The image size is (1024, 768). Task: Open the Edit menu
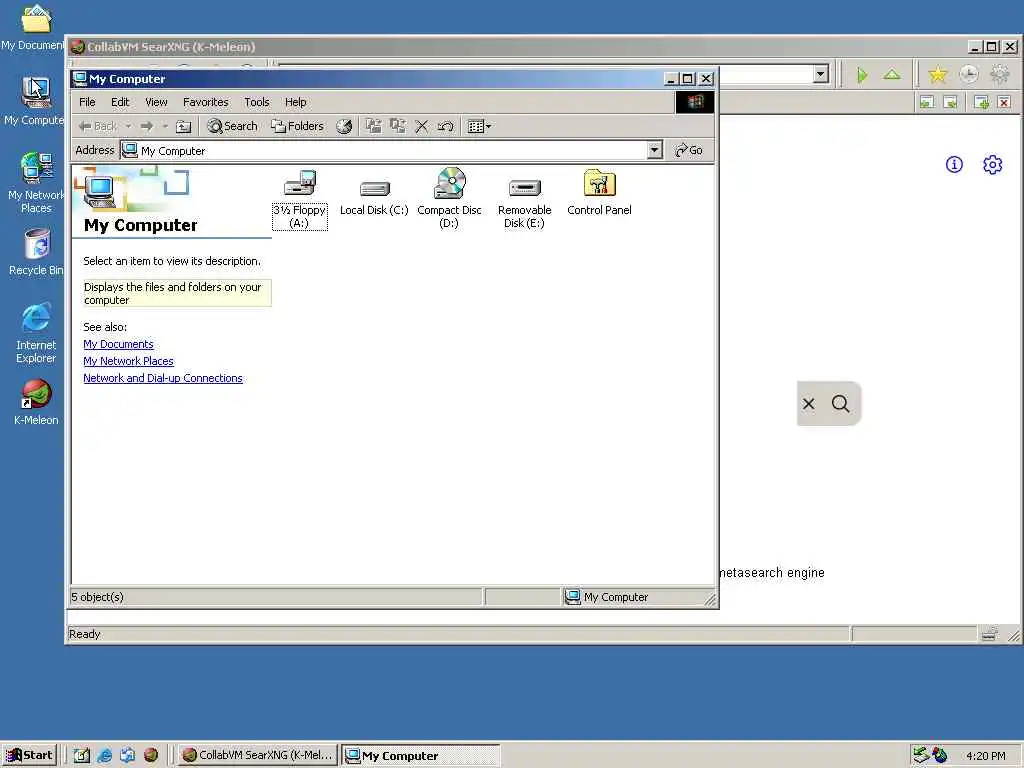coord(120,102)
